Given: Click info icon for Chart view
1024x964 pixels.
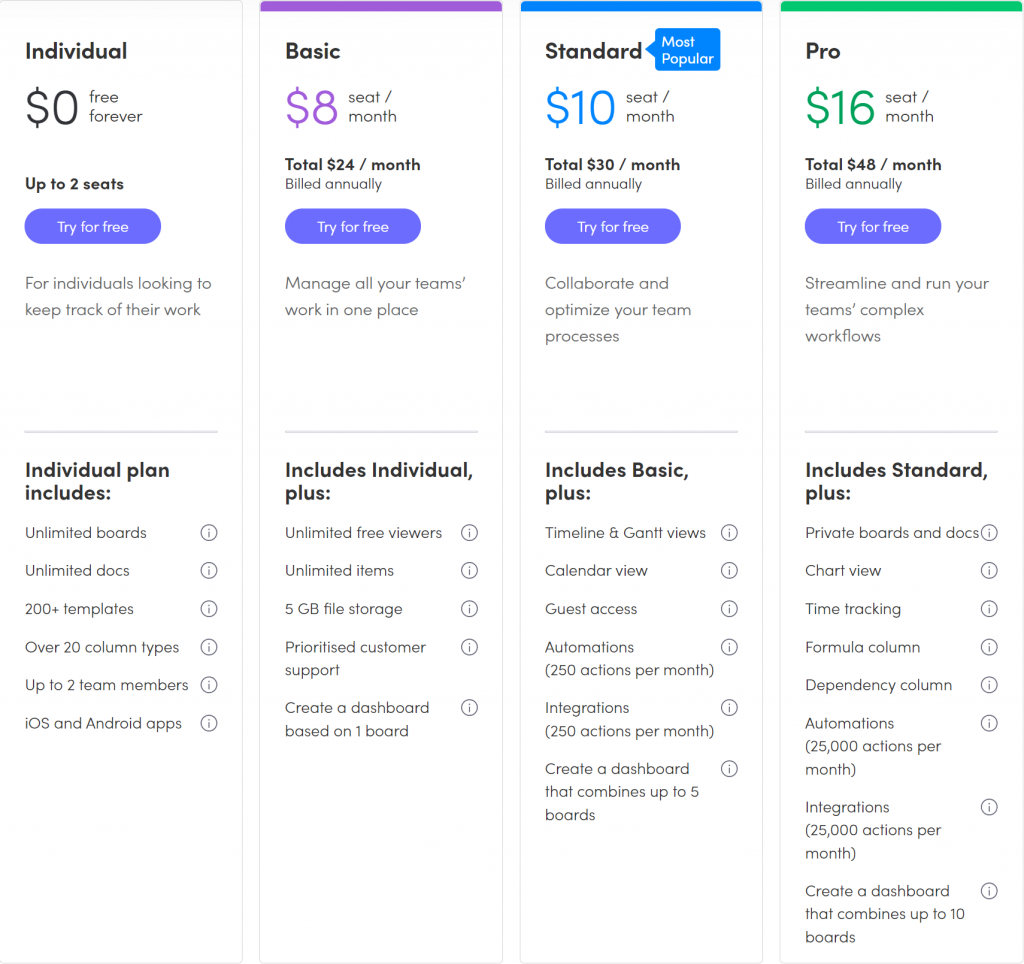Looking at the screenshot, I should 989,571.
